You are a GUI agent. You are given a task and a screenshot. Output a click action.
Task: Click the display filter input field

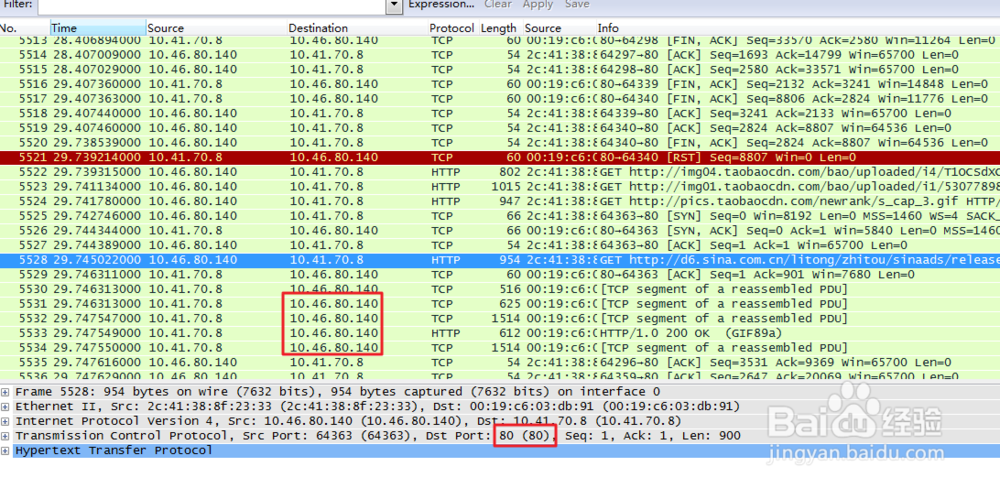[x=212, y=6]
